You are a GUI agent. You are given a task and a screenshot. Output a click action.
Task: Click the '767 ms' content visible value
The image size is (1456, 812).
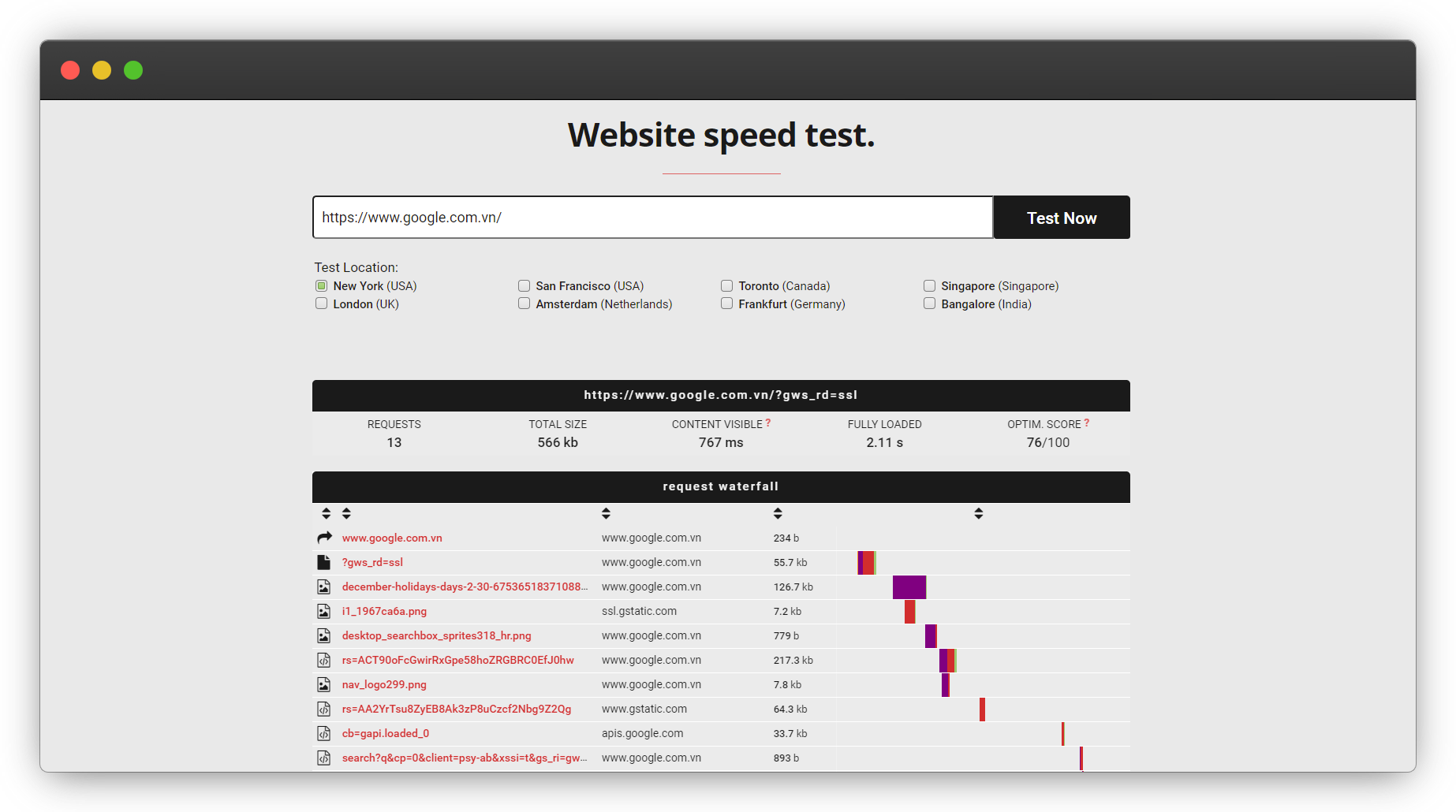click(x=721, y=442)
